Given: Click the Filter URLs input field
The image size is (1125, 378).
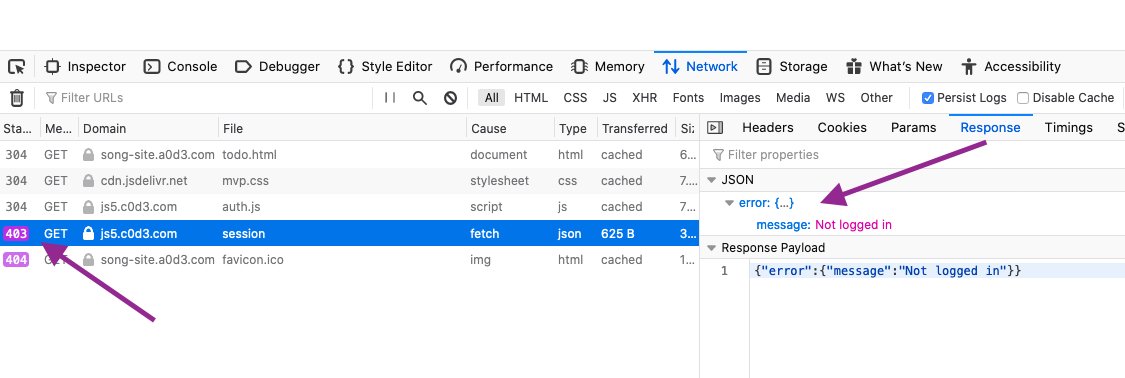Looking at the screenshot, I should click(208, 98).
